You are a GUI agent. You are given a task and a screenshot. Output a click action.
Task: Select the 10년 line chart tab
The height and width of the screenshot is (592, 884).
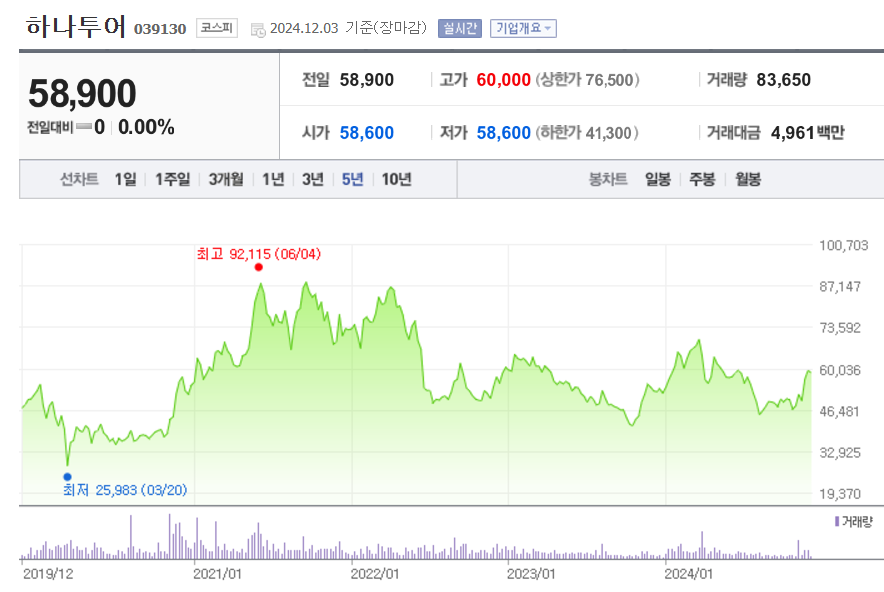(x=396, y=179)
